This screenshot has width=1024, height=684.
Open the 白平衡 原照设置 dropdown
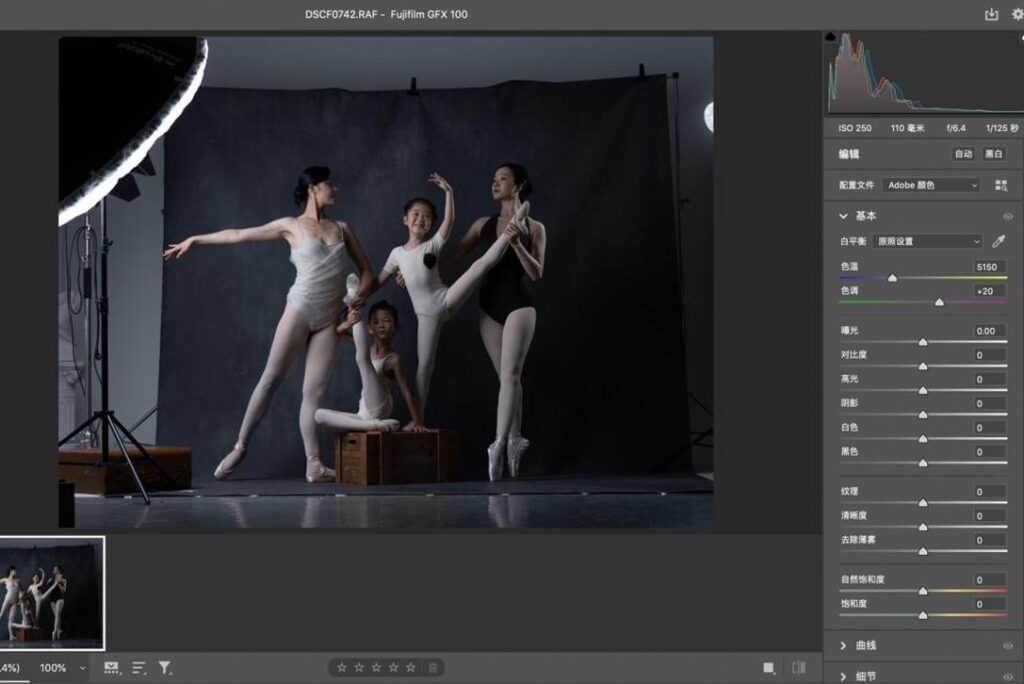click(x=927, y=241)
